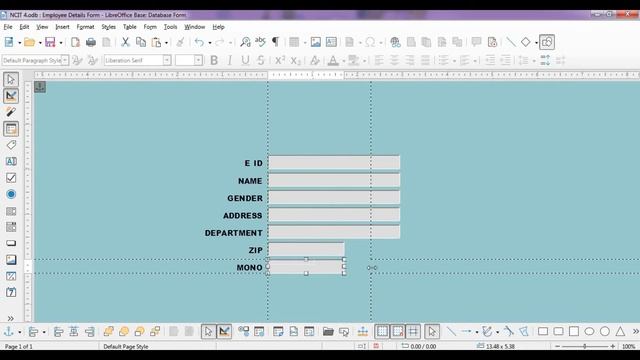
Task: Click the Copy icon
Action: click(x=141, y=42)
